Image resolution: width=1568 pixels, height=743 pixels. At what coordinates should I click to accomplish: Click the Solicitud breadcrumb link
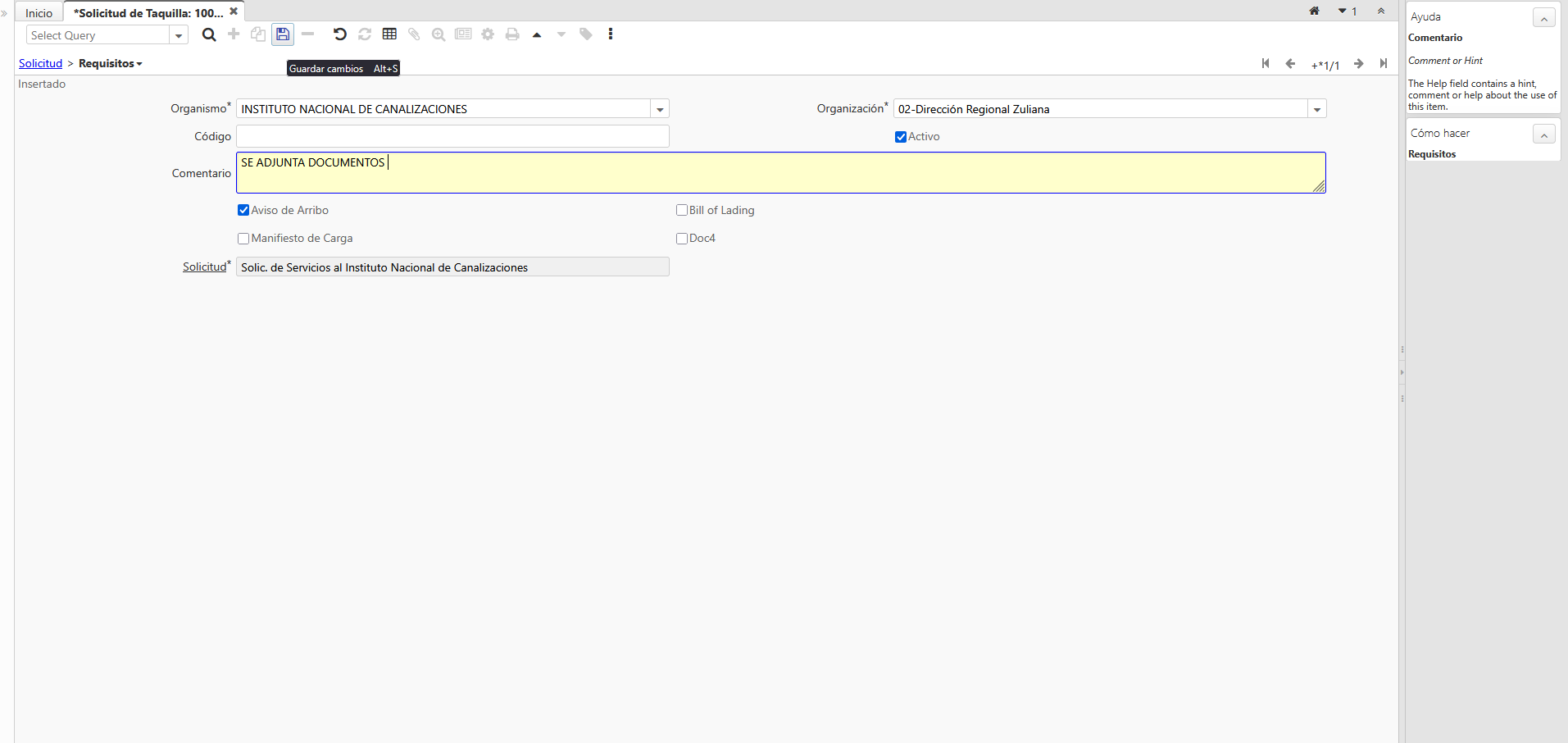(x=40, y=64)
